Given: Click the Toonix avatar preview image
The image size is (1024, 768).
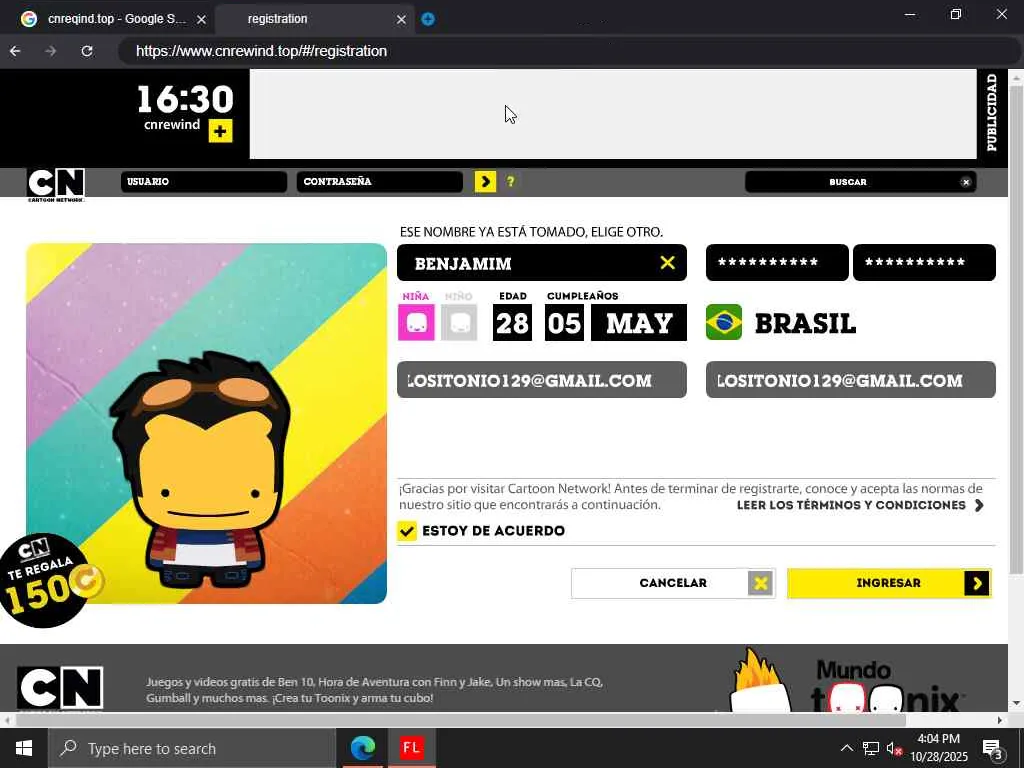Looking at the screenshot, I should point(206,423).
